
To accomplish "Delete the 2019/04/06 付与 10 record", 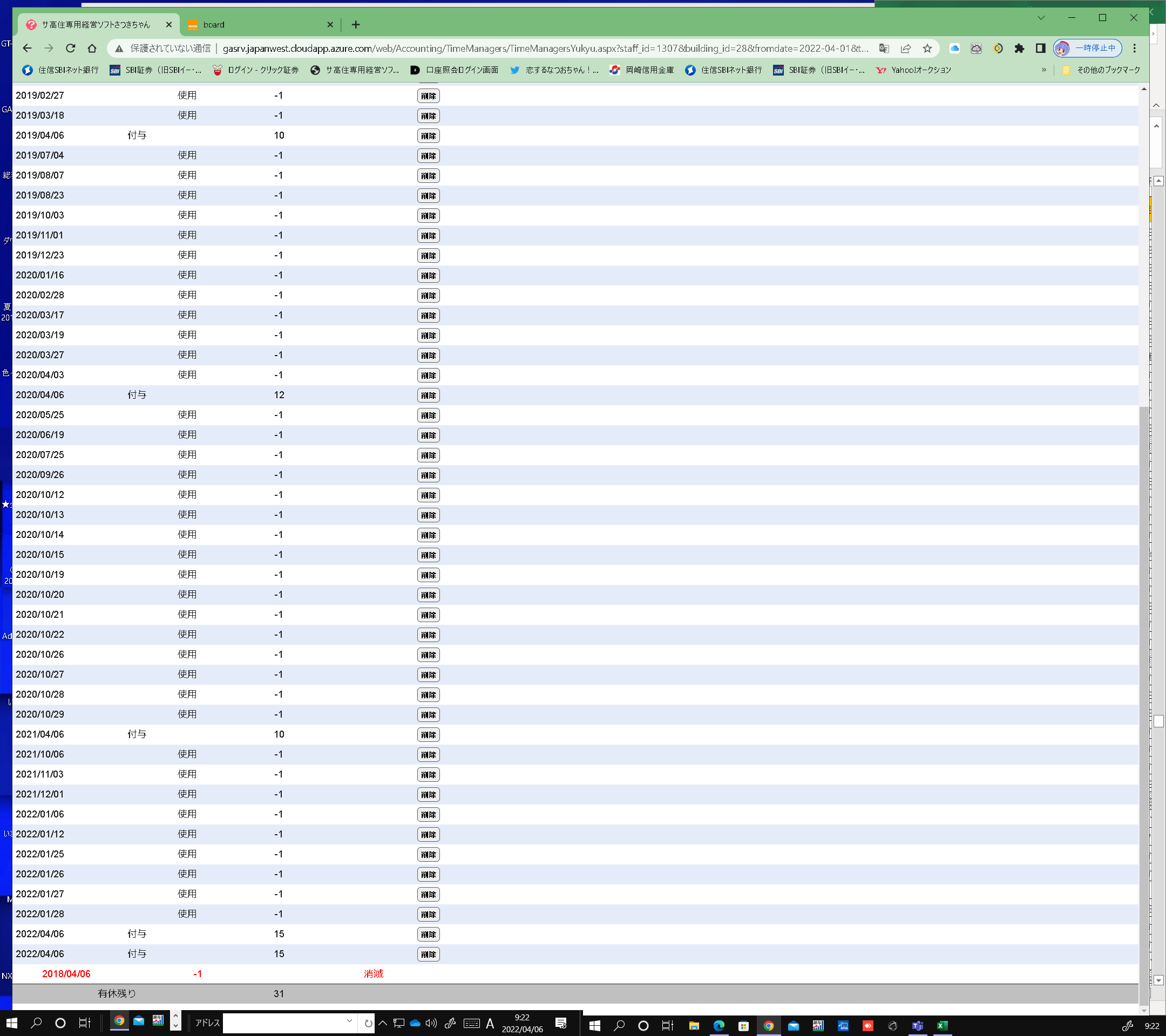I will tap(428, 135).
